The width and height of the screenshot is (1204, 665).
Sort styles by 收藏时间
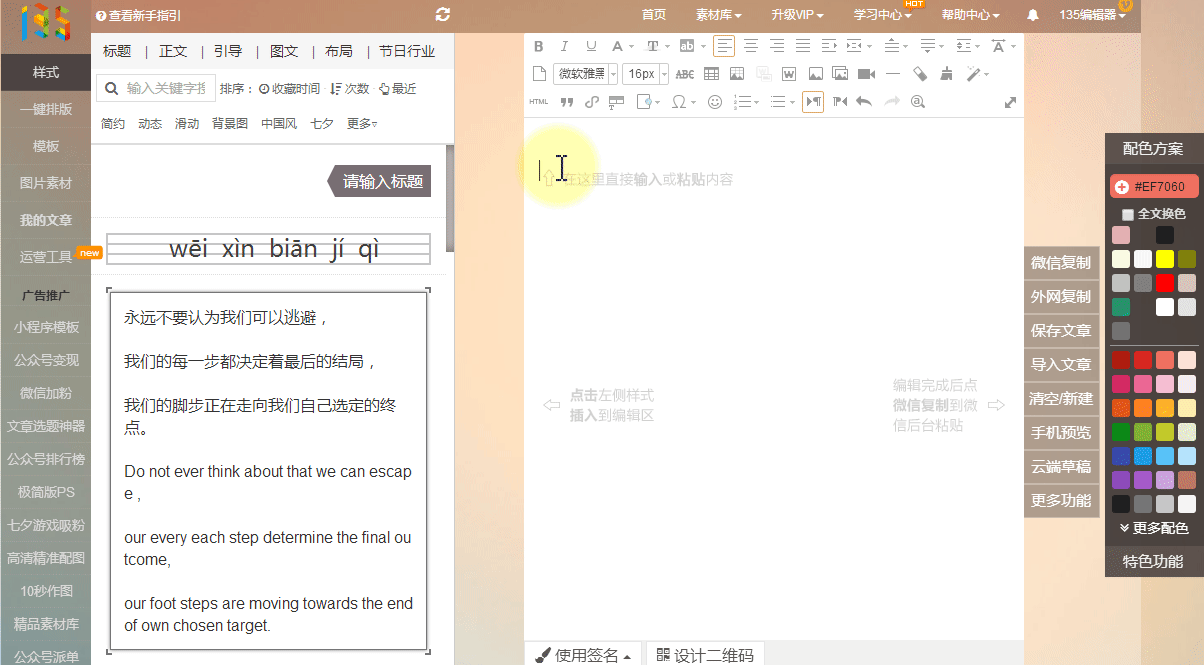click(289, 89)
